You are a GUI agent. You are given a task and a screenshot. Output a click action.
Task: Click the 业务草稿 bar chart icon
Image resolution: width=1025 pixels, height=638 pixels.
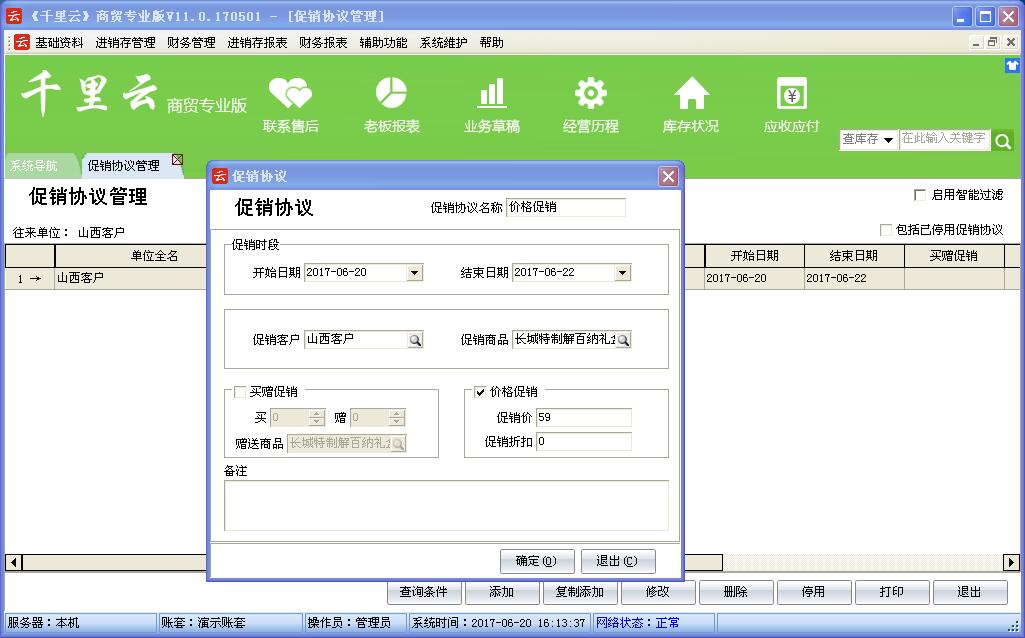pos(491,94)
